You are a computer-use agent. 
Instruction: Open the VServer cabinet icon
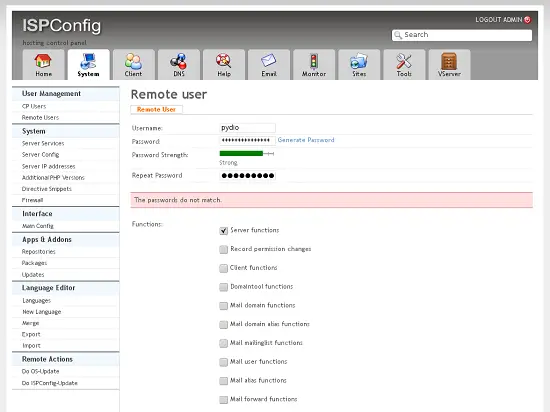449,61
